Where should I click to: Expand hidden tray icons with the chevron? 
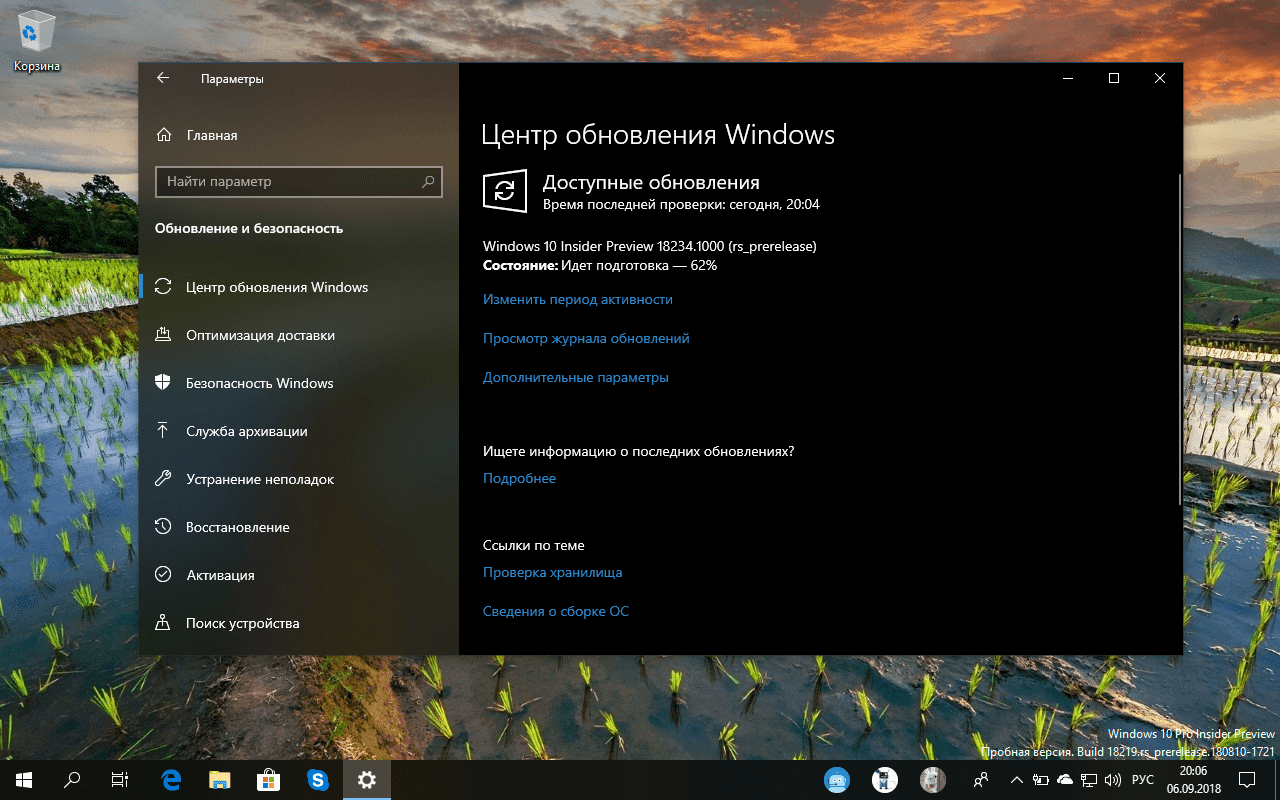[1015, 780]
